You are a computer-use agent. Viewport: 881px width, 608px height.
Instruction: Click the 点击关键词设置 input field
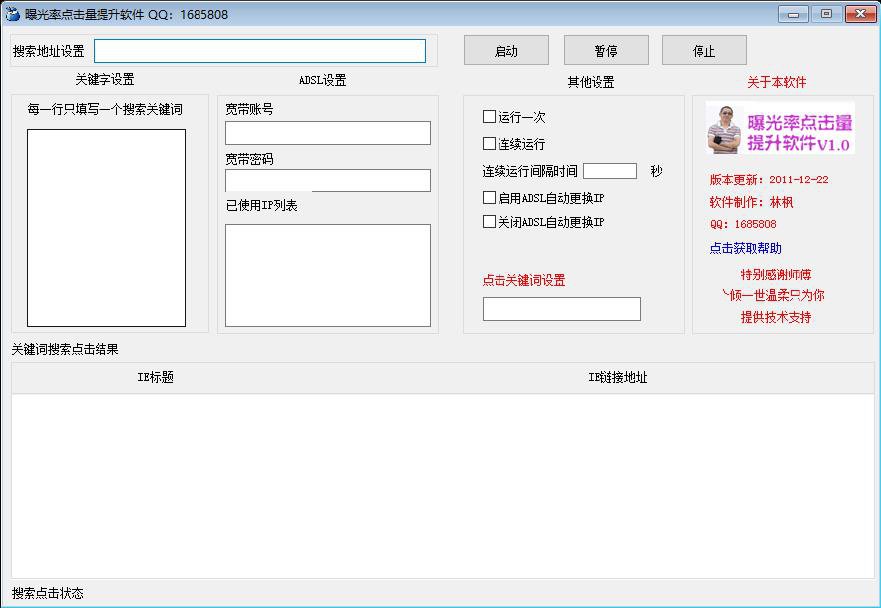[x=562, y=309]
